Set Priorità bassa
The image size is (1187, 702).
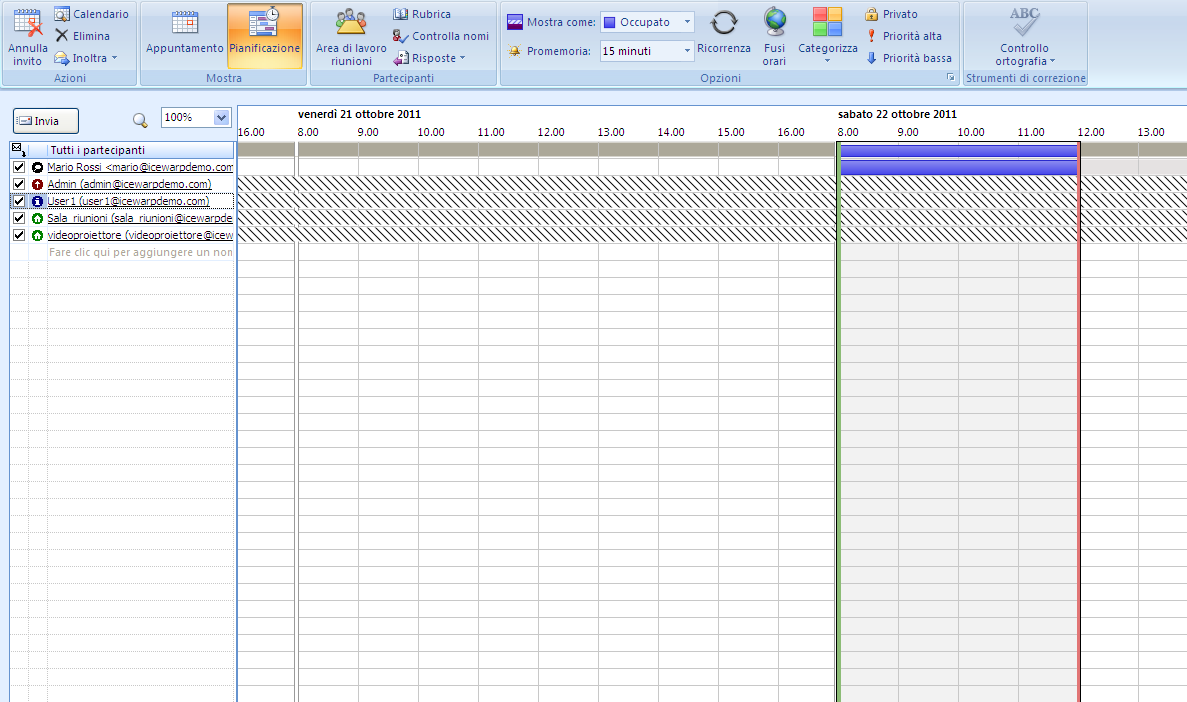[x=908, y=58]
